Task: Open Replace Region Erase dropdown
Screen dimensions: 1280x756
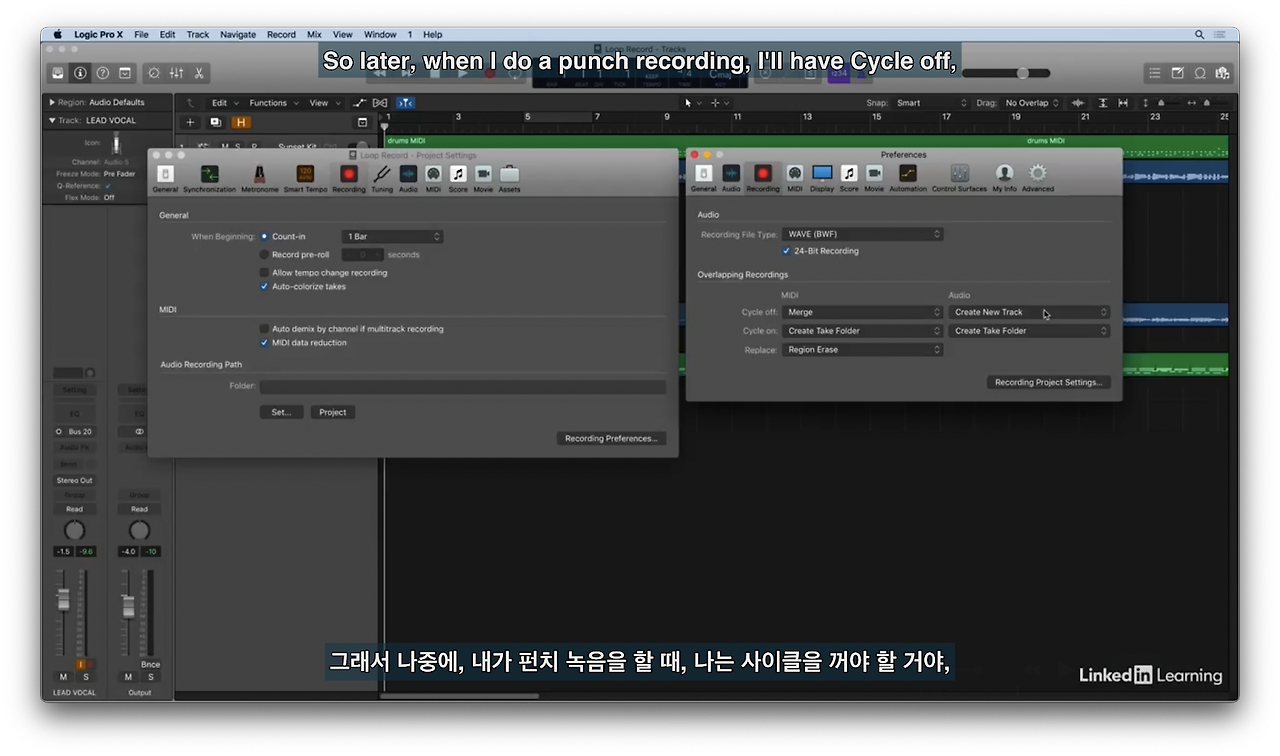Action: pyautogui.click(x=862, y=350)
